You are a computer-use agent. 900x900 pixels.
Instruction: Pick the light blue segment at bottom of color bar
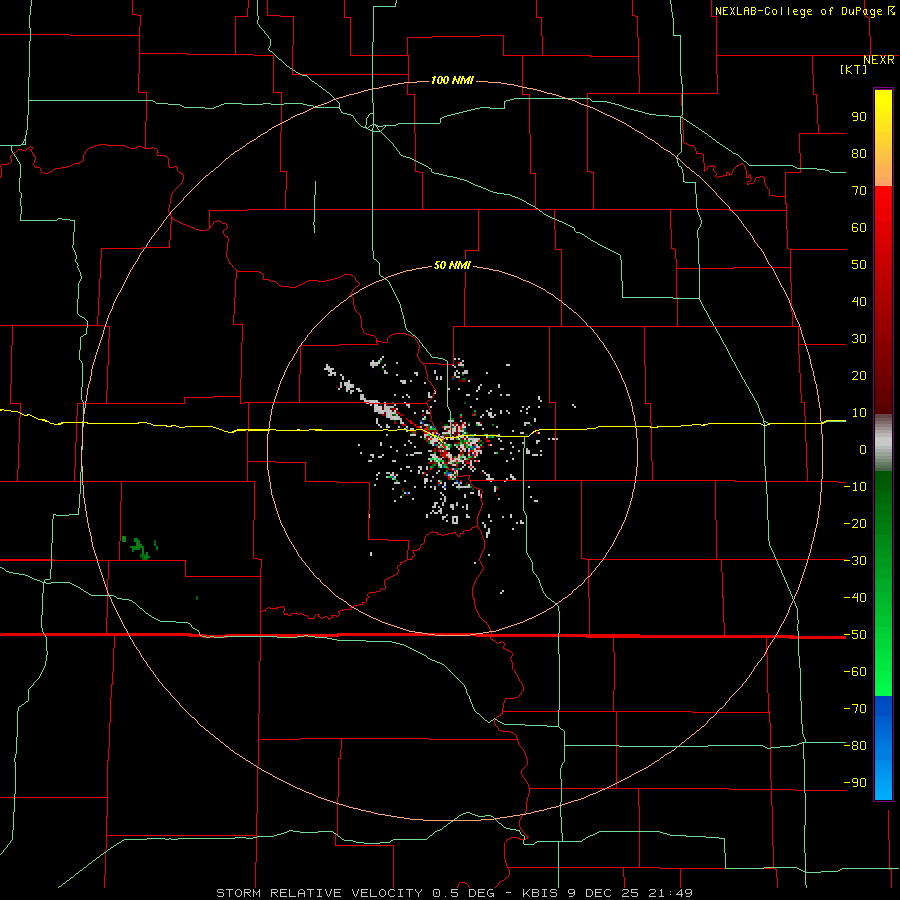pos(883,783)
